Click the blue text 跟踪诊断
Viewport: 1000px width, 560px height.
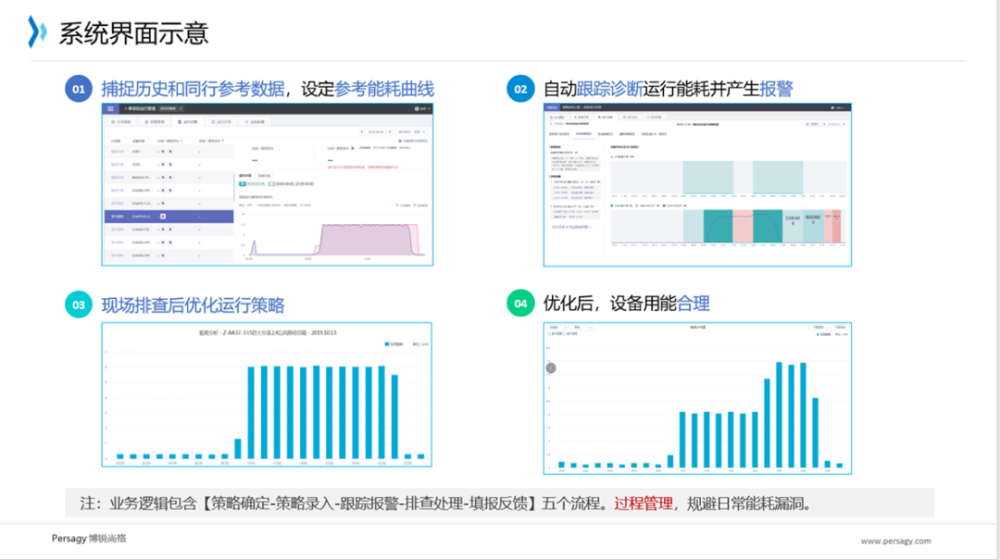click(610, 89)
